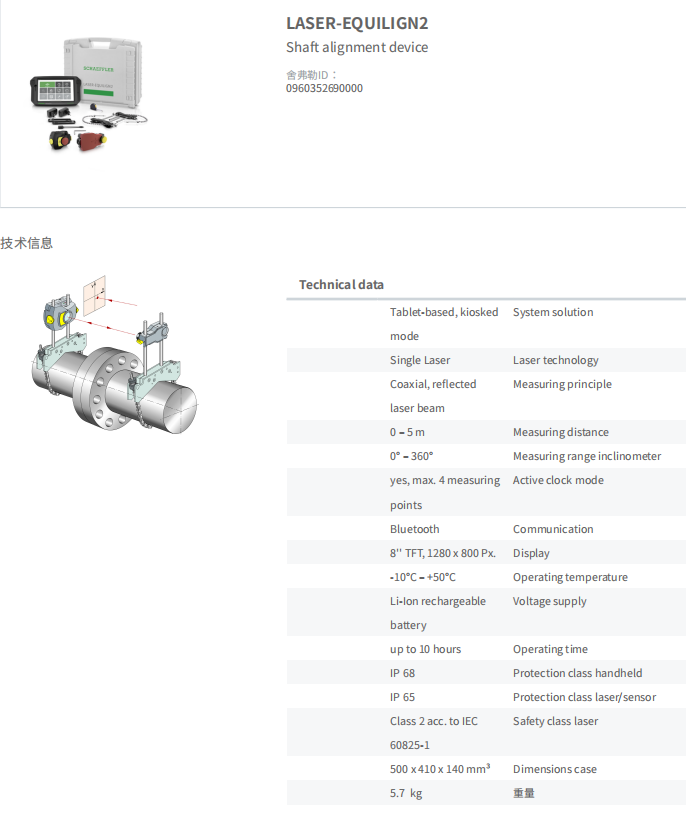
Task: Click the 'Laser technology' label
Action: [x=556, y=360]
